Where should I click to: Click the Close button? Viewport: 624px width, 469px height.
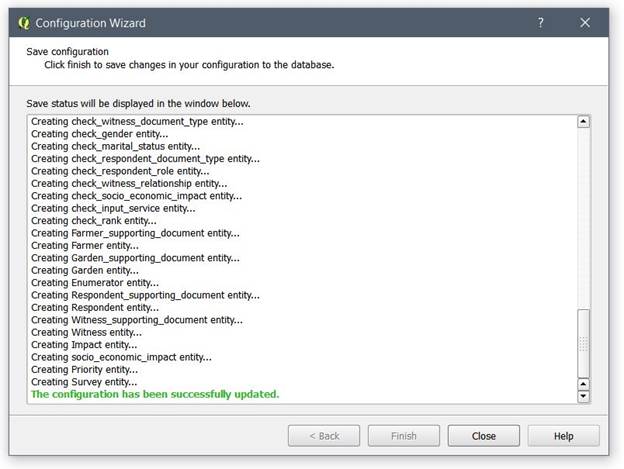pos(484,436)
